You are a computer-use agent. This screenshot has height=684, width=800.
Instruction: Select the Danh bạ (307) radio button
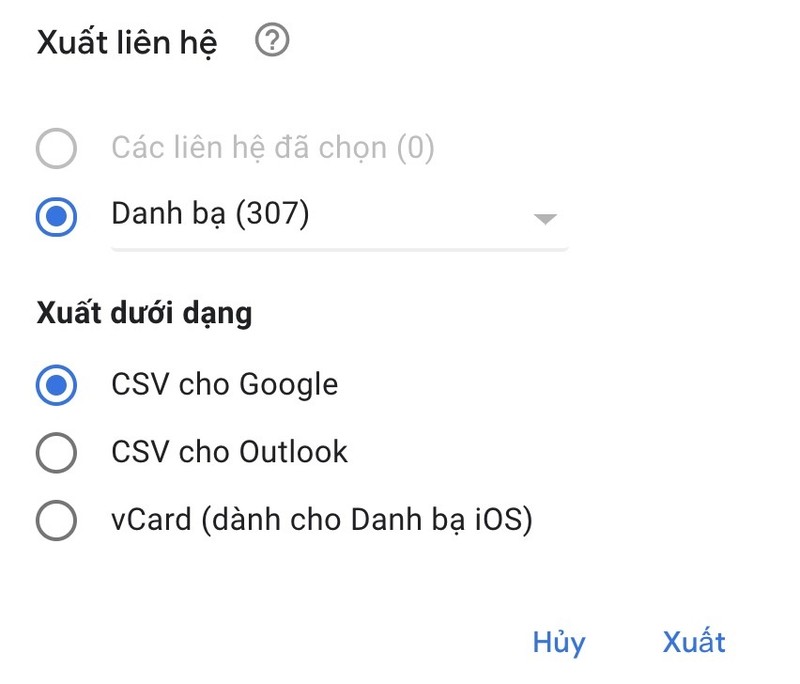pos(56,216)
